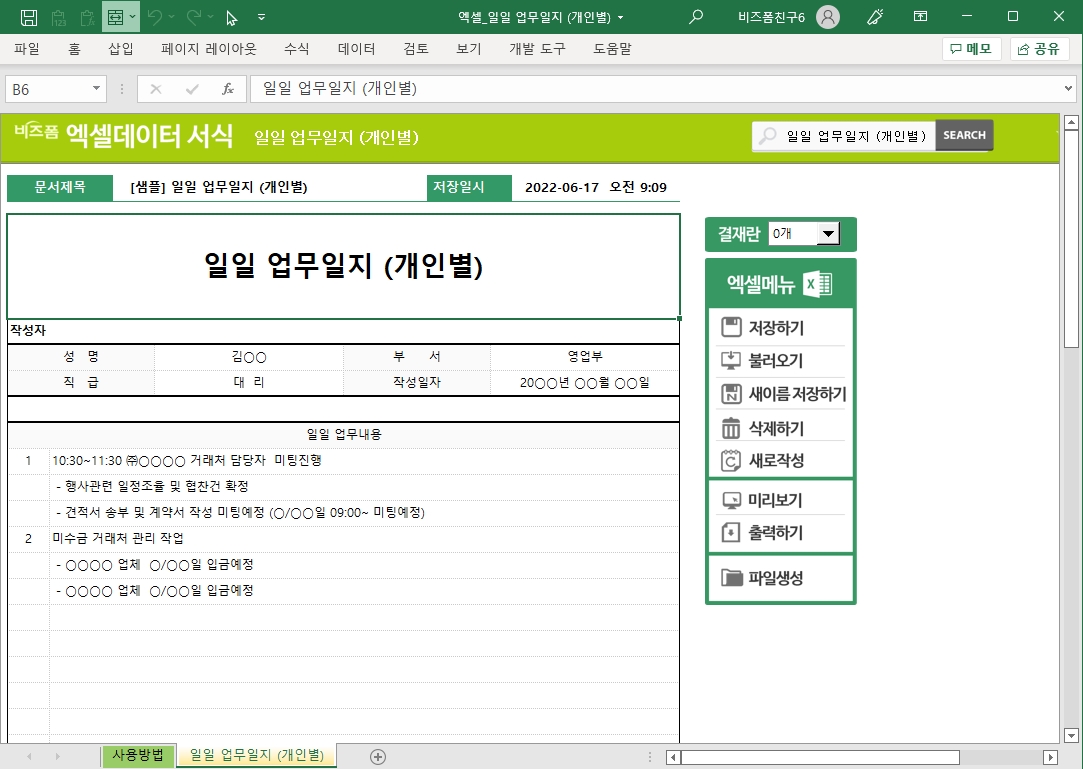
Task: Click the user account avatar icon
Action: [x=828, y=17]
